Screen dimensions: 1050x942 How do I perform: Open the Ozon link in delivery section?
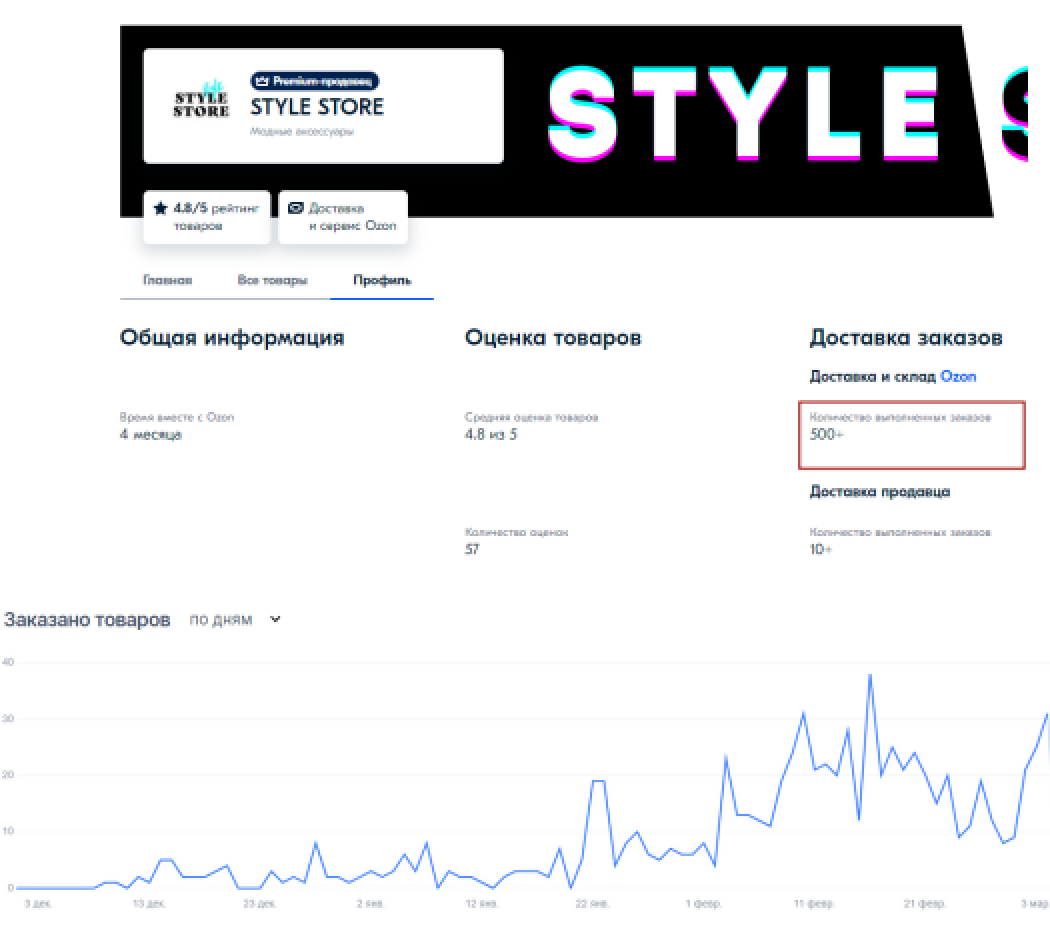tap(958, 376)
